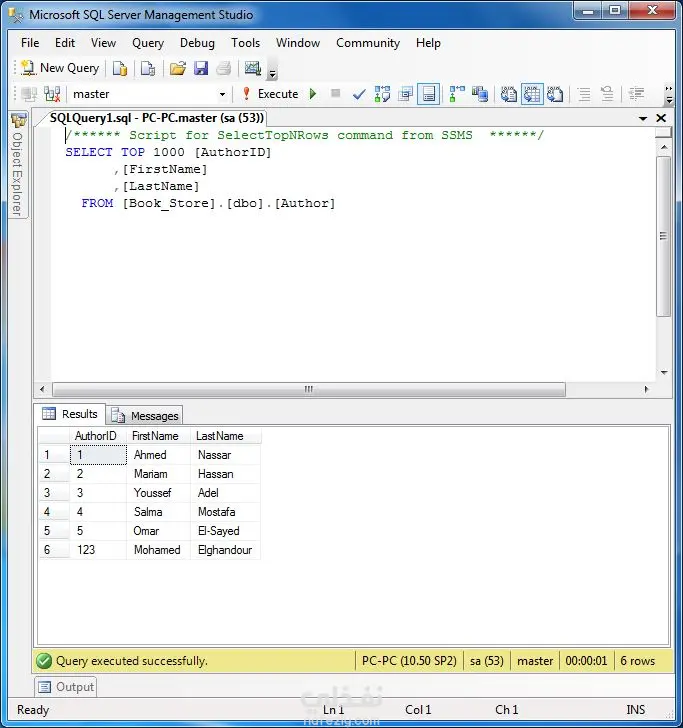Select the cell containing Youssef

(x=158, y=493)
